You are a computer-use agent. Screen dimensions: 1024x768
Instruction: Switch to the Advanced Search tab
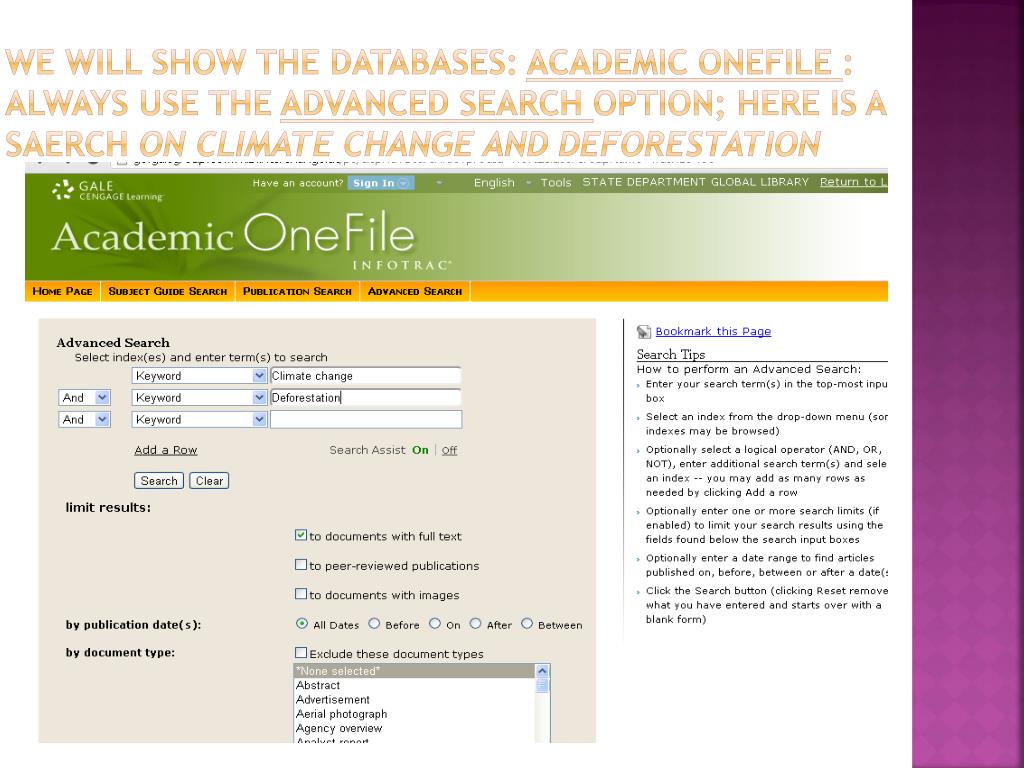[415, 291]
